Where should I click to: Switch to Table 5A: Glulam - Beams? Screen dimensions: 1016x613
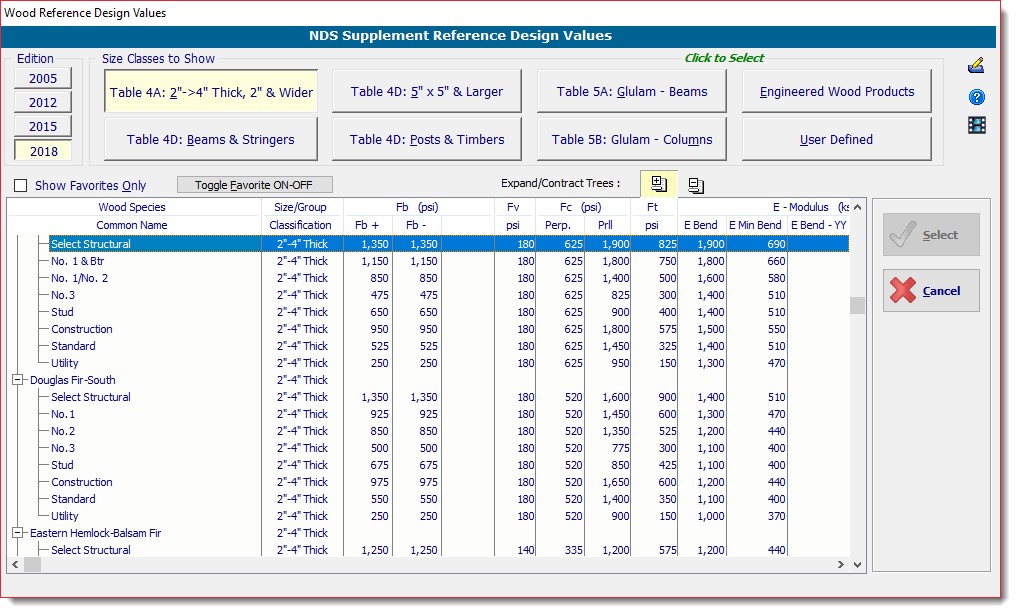[630, 92]
